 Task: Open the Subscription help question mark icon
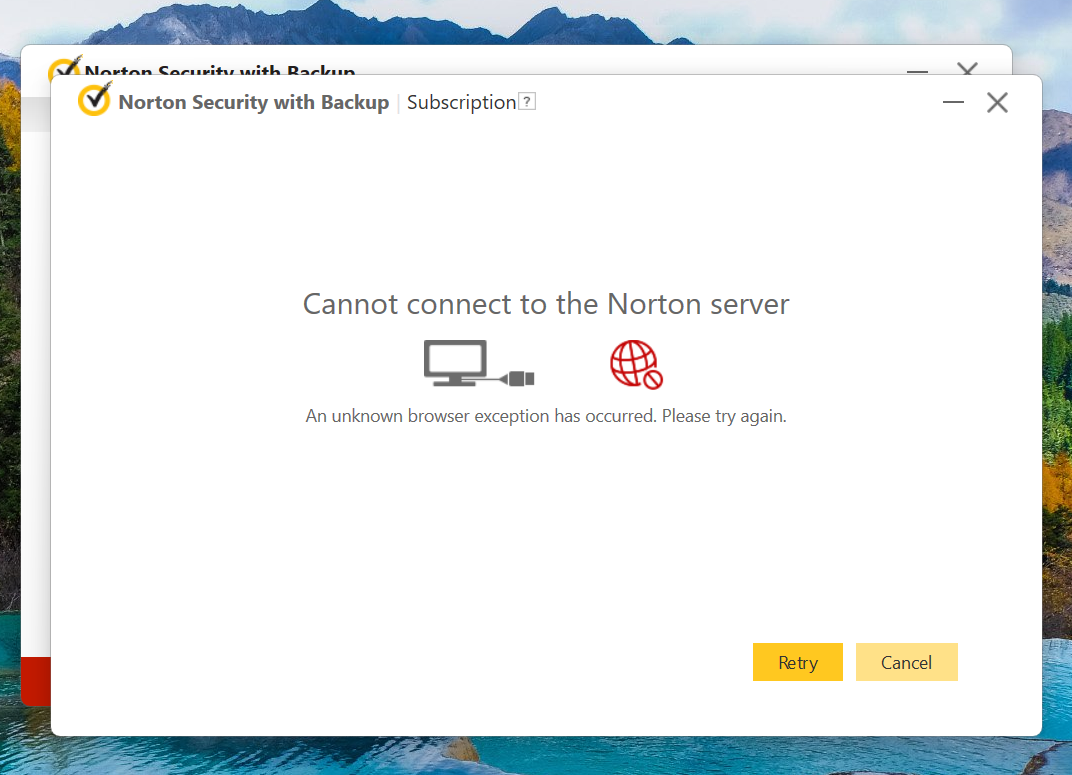[526, 102]
